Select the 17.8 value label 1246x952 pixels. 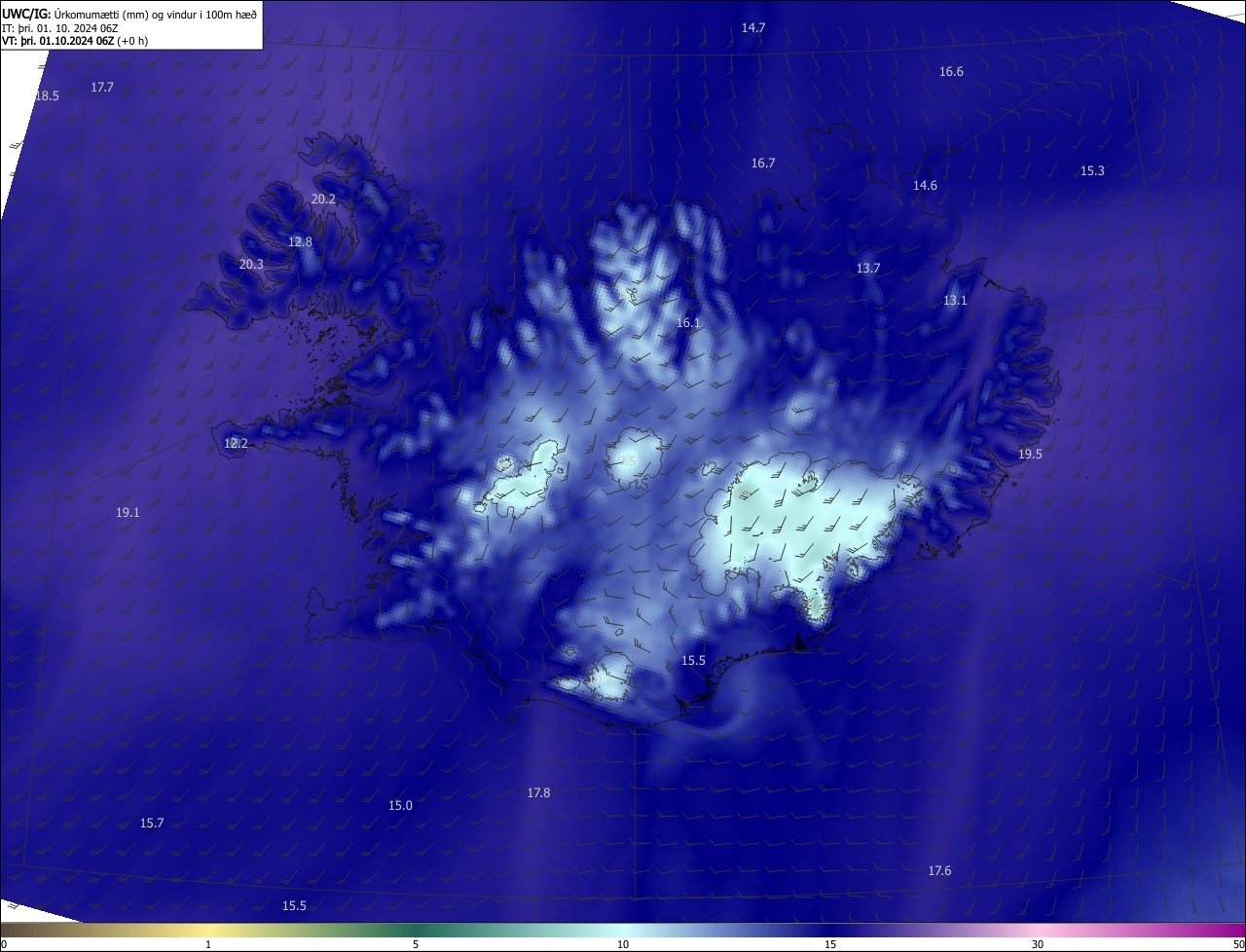coord(538,793)
